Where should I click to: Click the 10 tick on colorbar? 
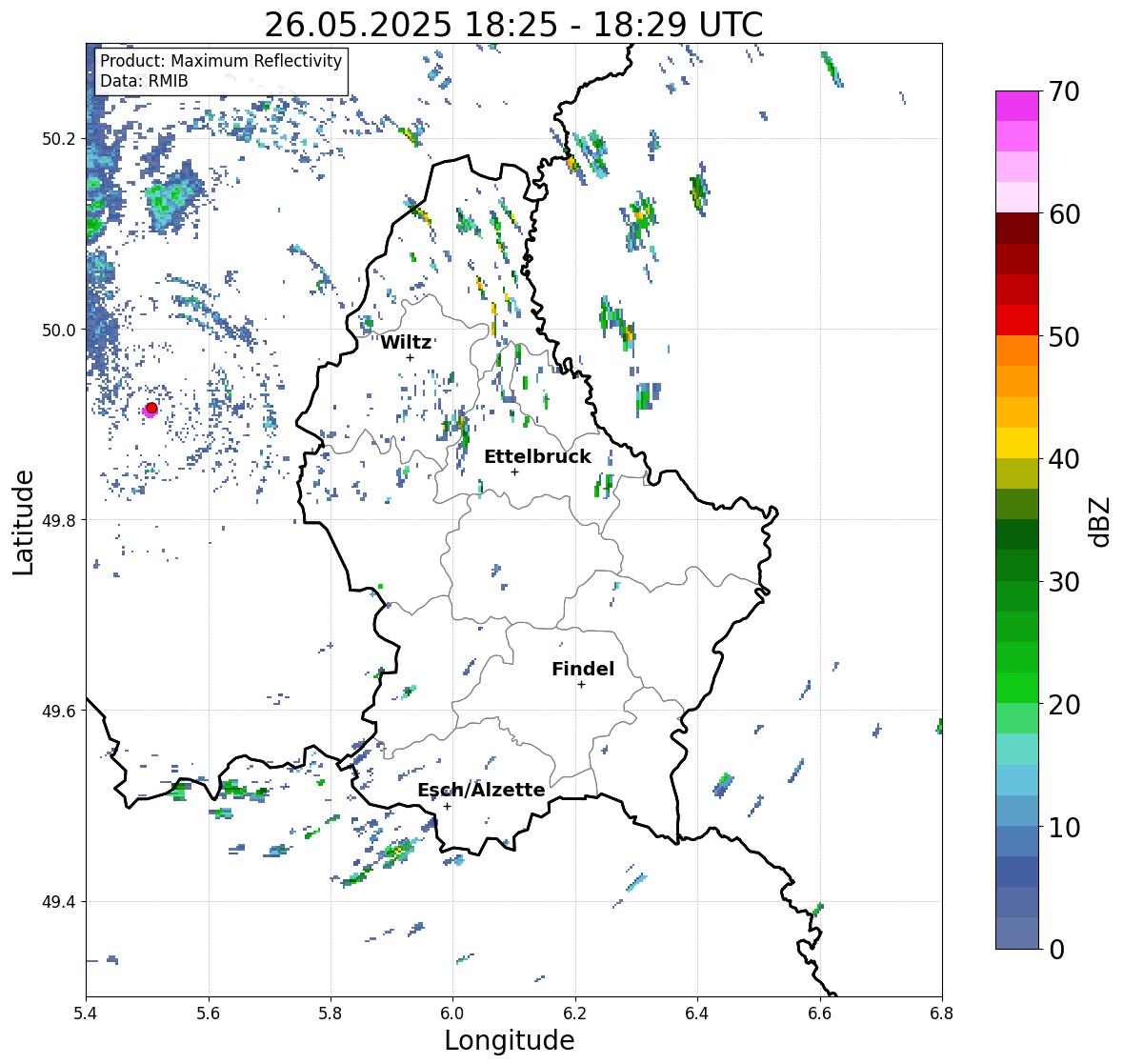coord(1064,827)
